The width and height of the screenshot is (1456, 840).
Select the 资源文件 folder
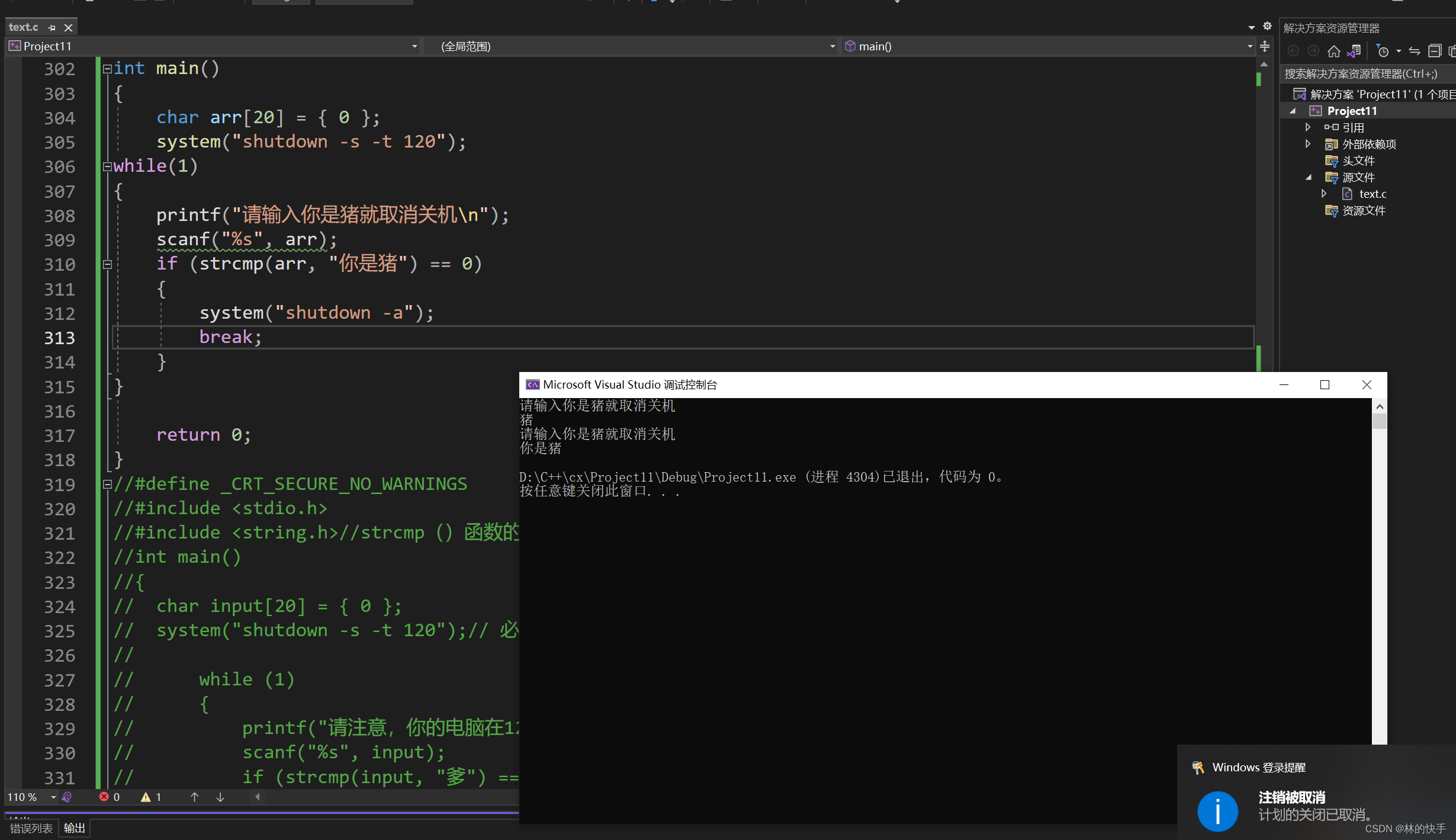1364,211
